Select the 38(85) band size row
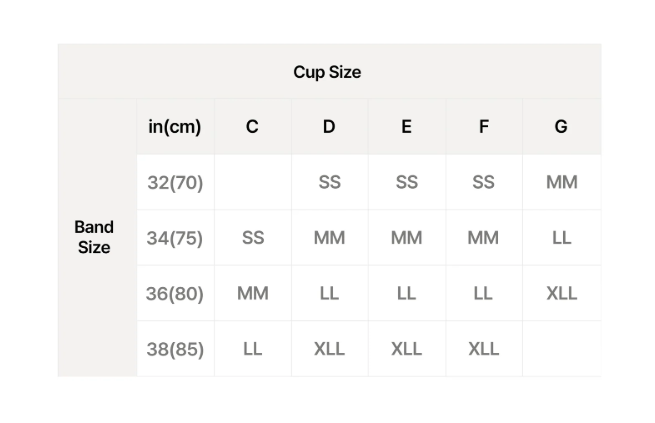Screen dimensions: 655x423 click(174, 349)
